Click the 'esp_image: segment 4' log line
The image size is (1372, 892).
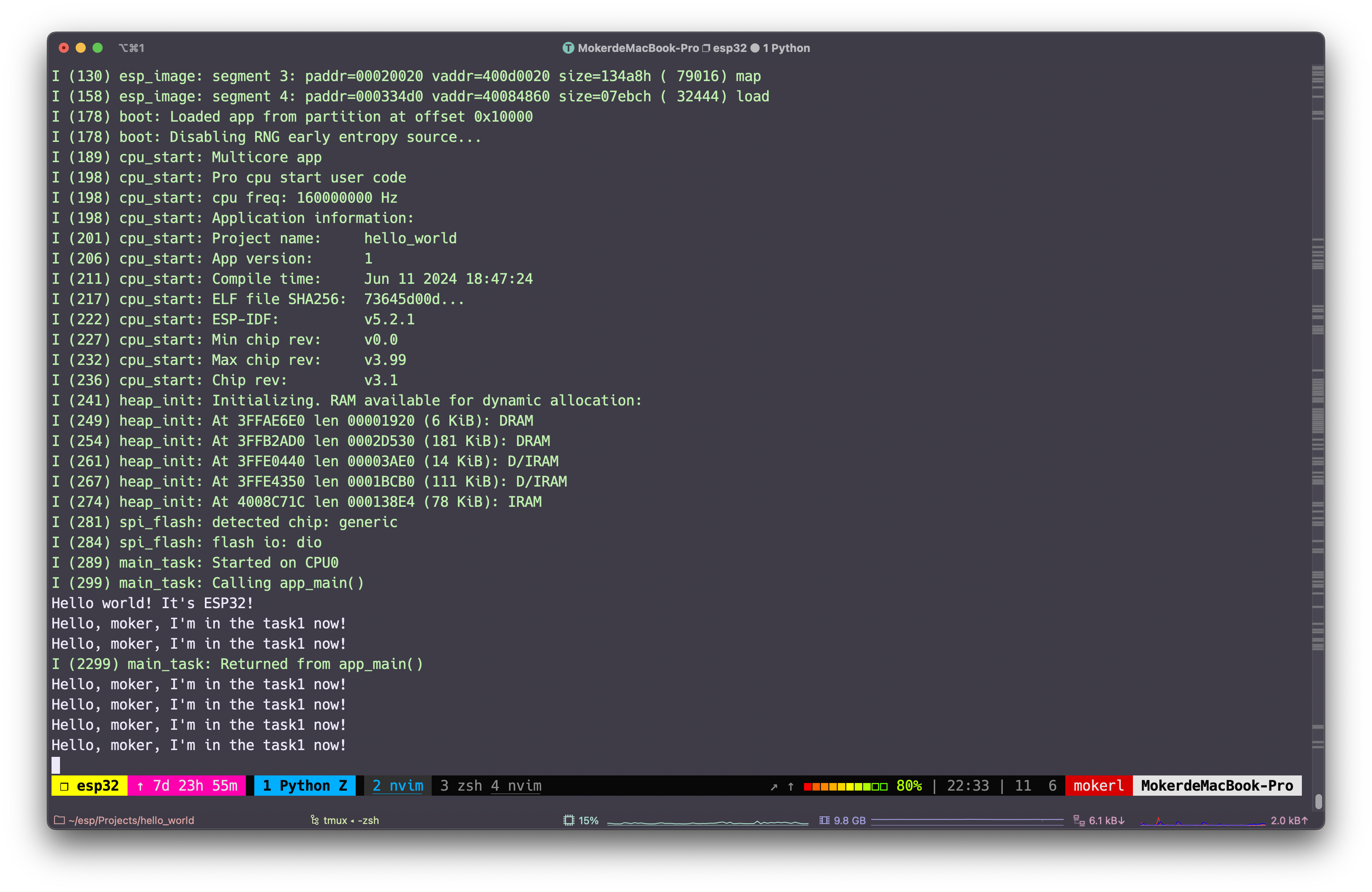tap(411, 96)
